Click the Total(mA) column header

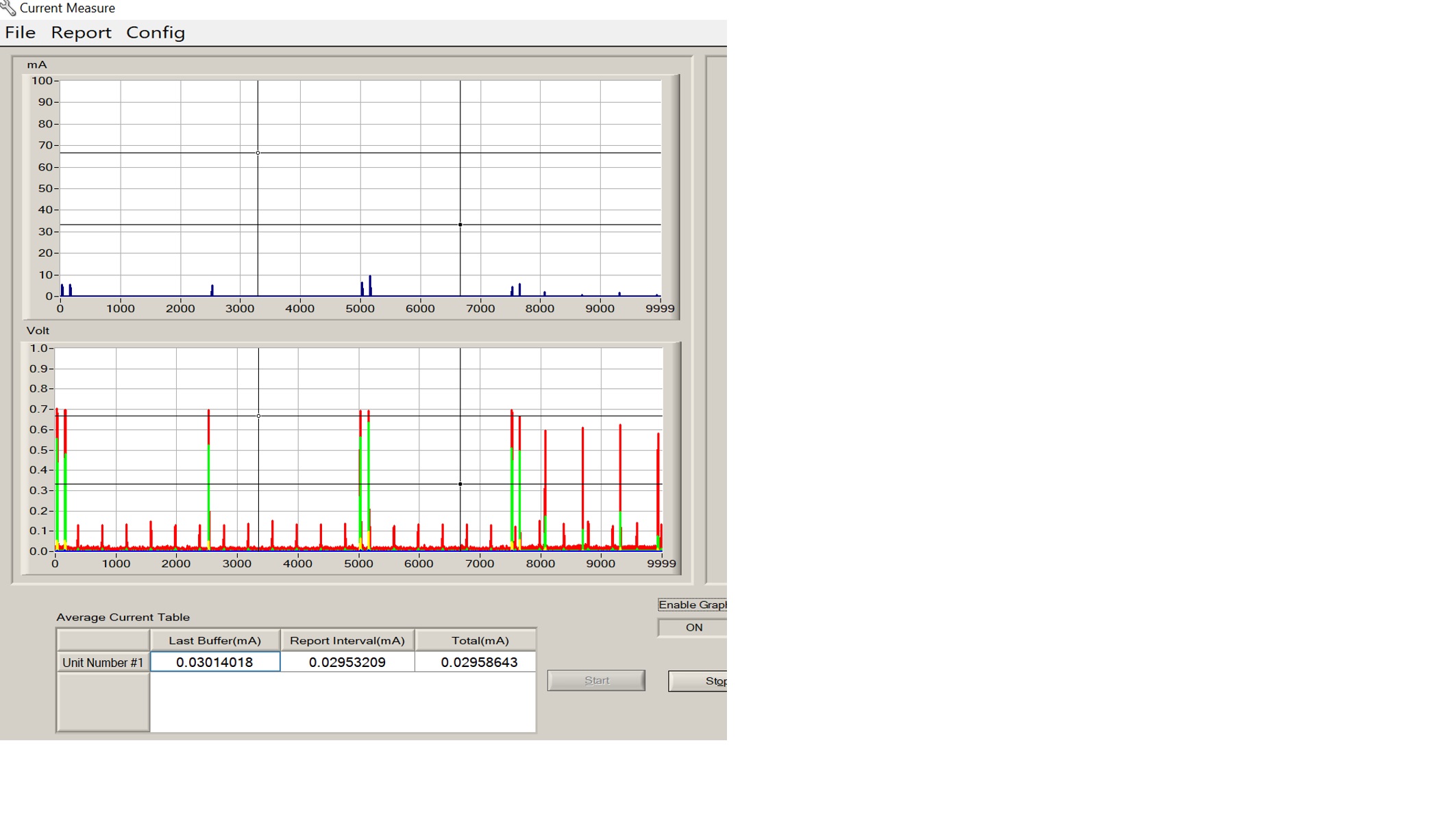[x=479, y=640]
